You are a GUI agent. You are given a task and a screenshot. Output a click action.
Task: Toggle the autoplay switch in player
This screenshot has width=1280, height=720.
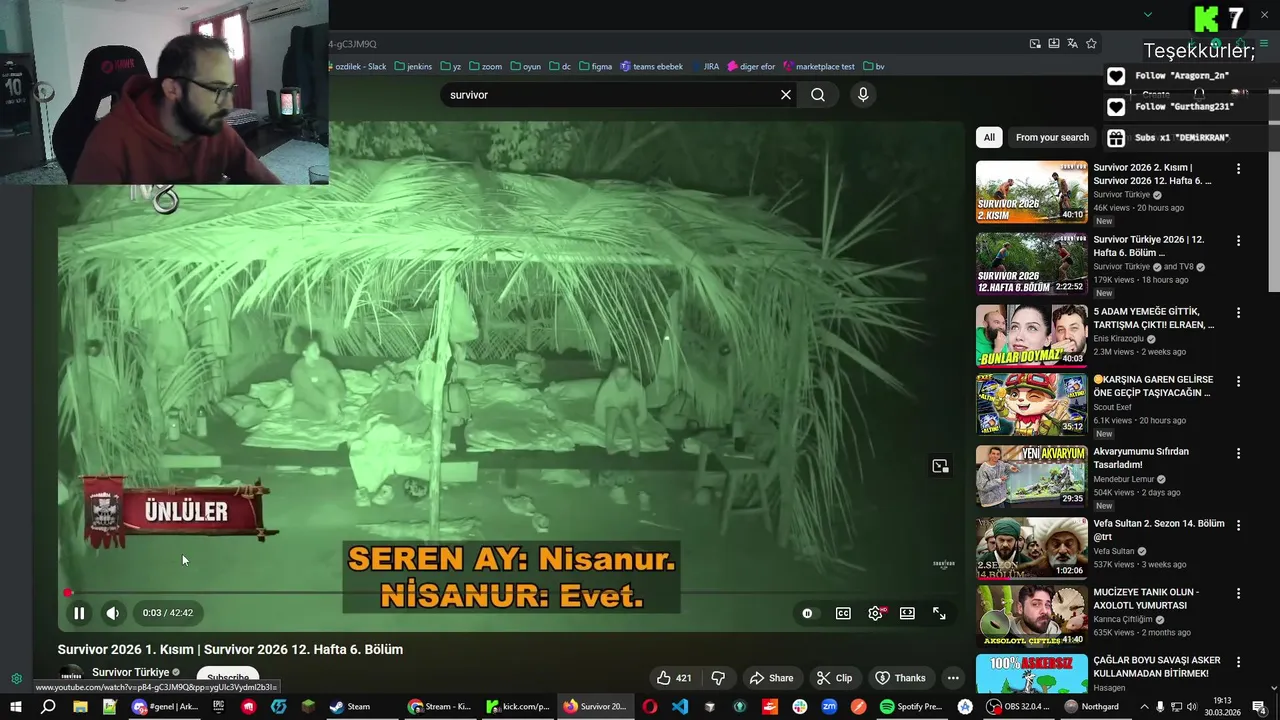click(808, 613)
